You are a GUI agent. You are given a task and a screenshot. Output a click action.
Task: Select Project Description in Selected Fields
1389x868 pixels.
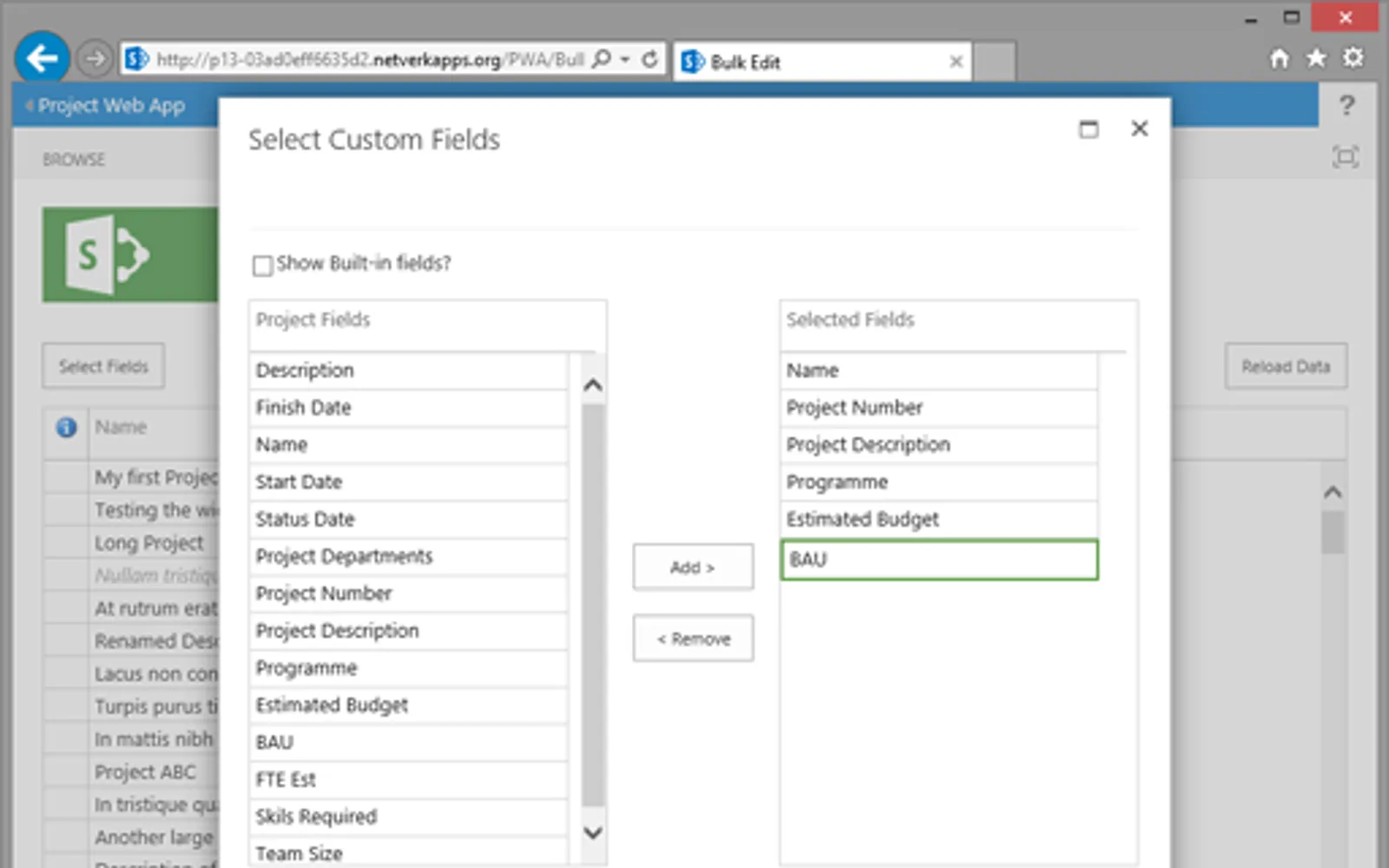[939, 445]
